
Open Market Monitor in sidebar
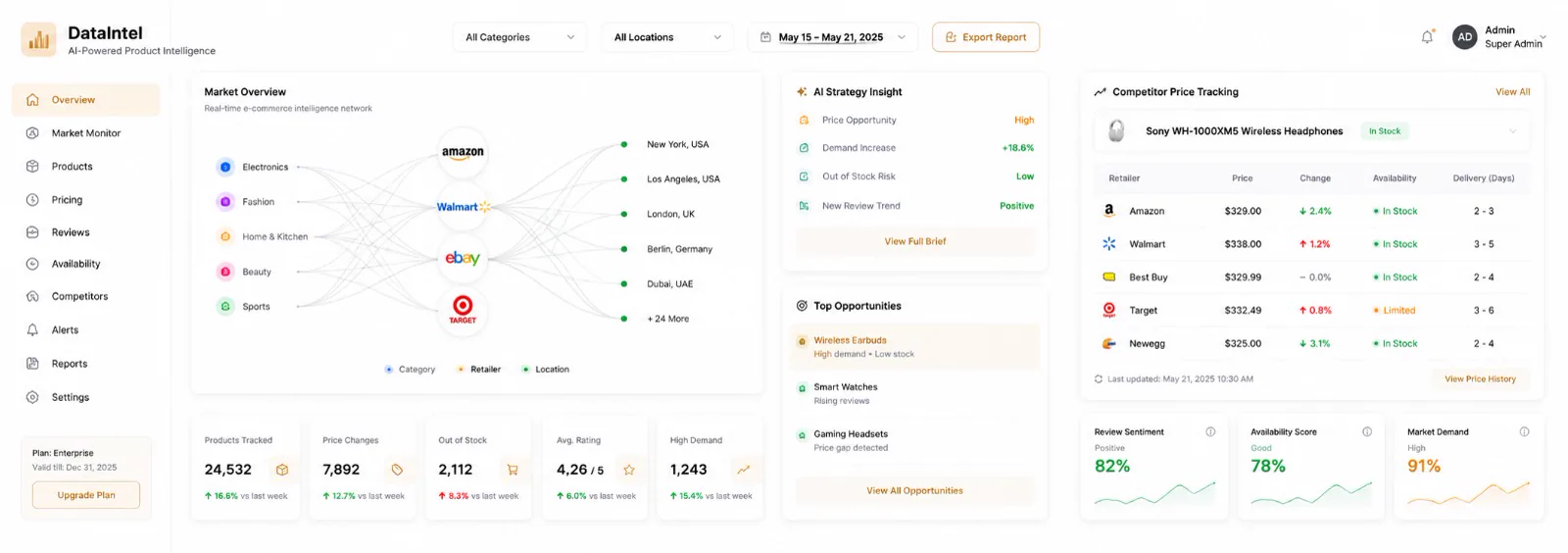click(85, 133)
